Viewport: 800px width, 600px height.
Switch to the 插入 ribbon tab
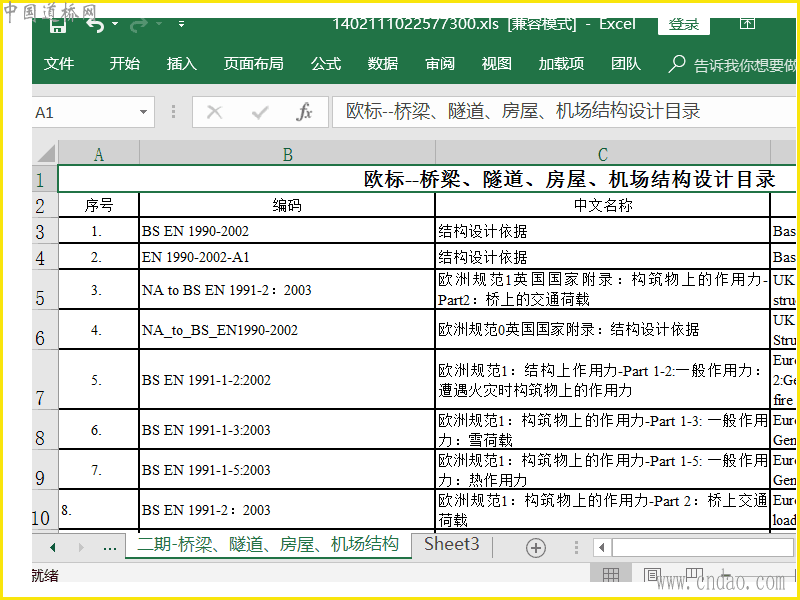tap(182, 64)
